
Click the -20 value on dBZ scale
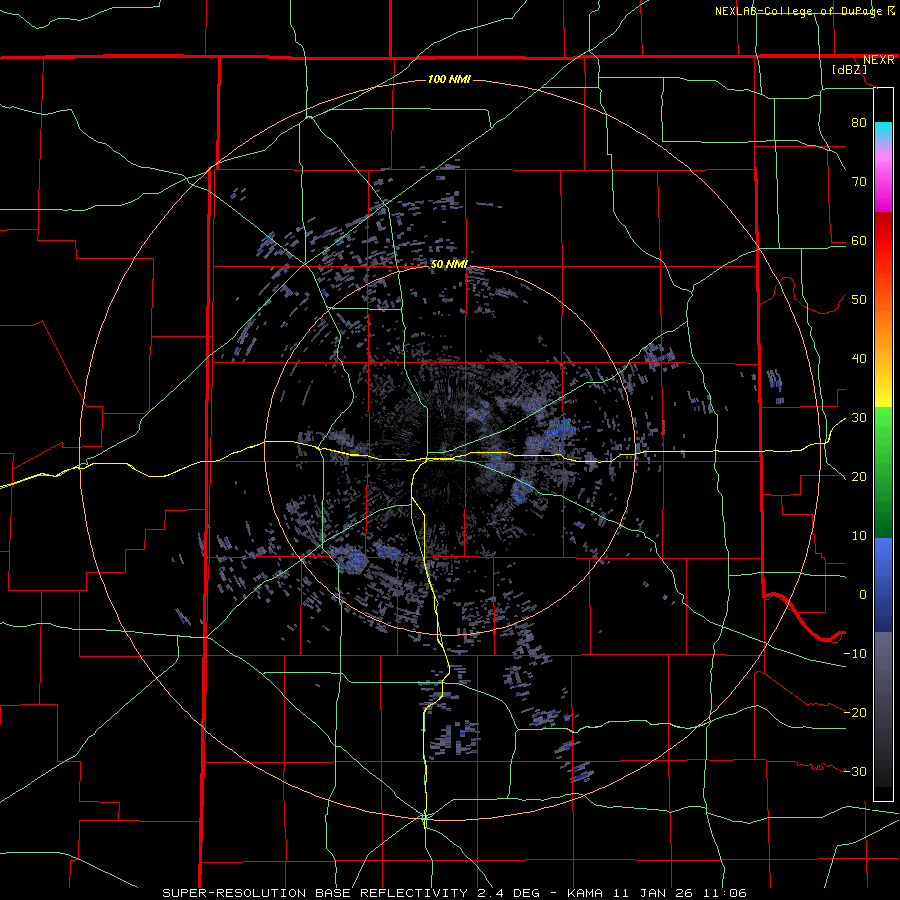tap(855, 712)
